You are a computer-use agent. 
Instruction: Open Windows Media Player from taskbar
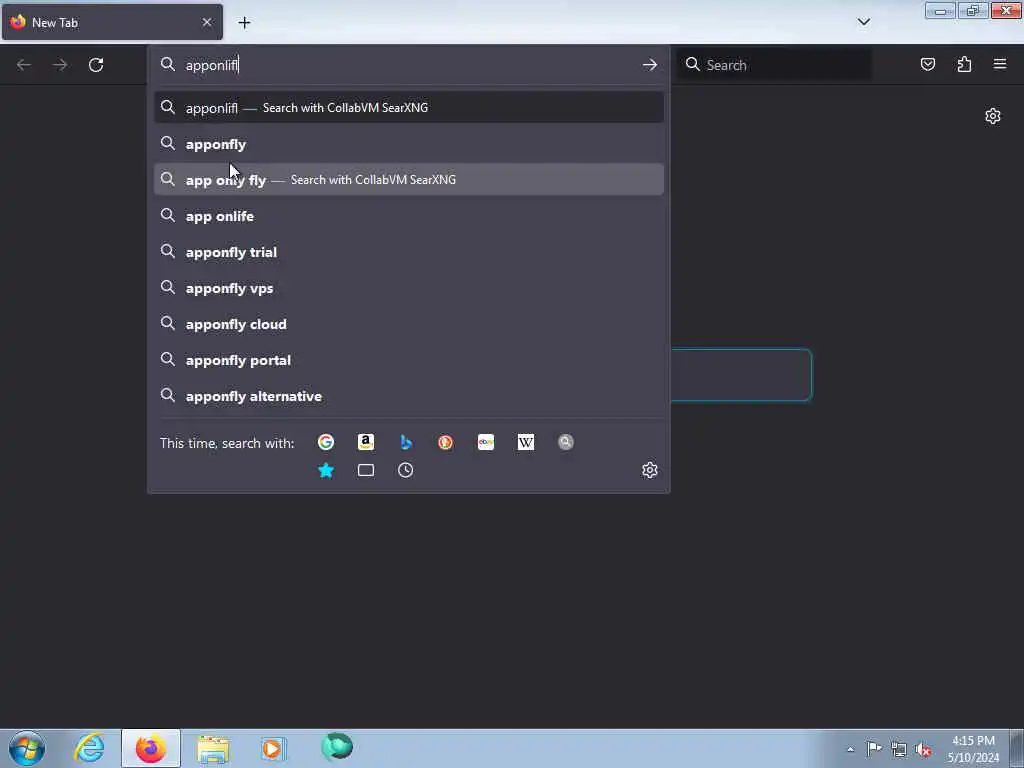(273, 748)
